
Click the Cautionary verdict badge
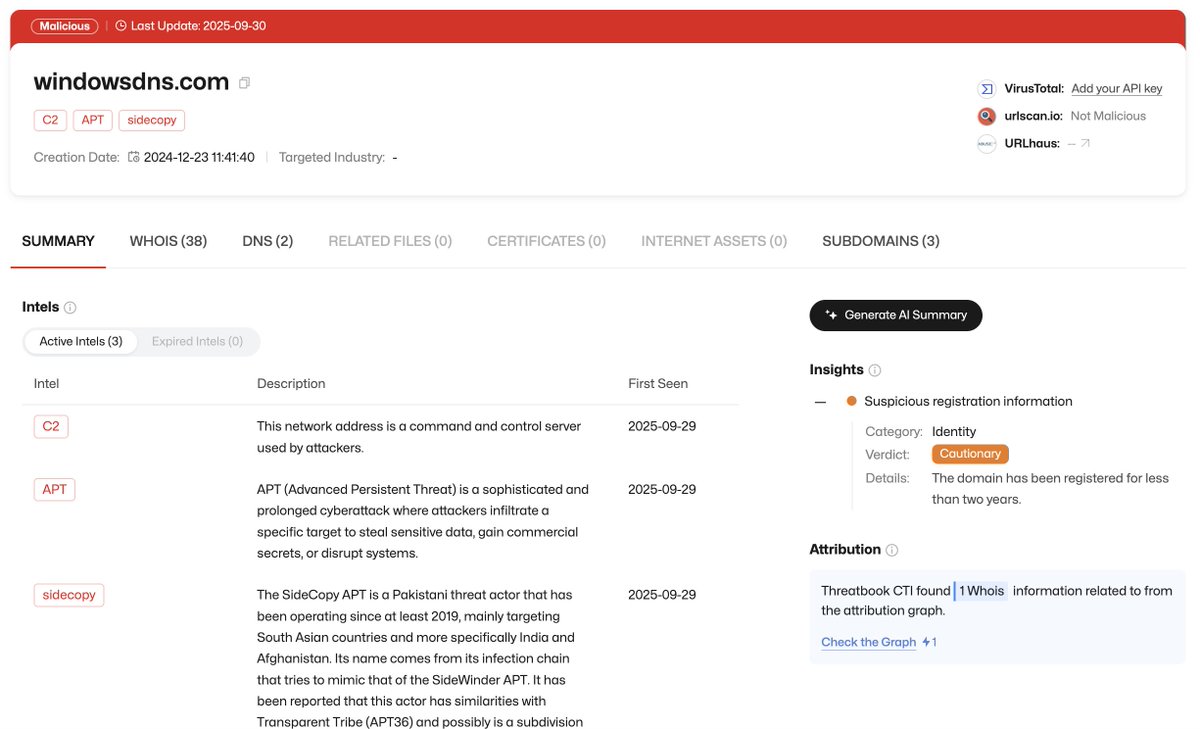970,454
